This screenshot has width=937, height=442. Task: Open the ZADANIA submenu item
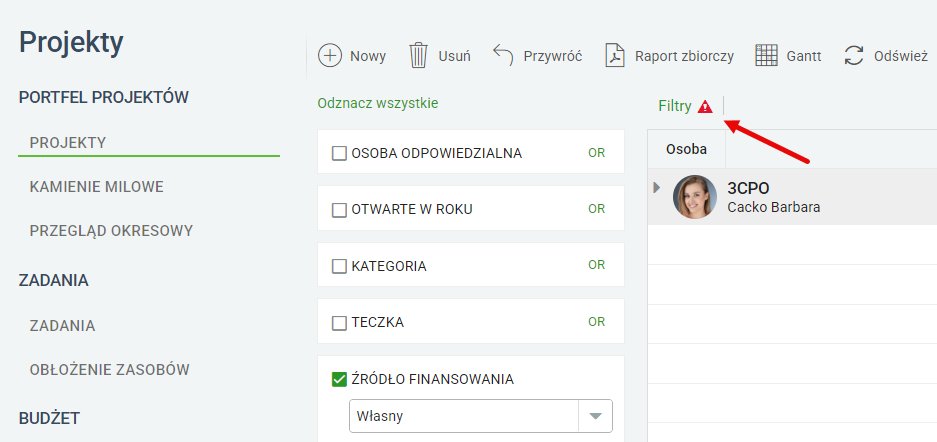pyautogui.click(x=62, y=326)
